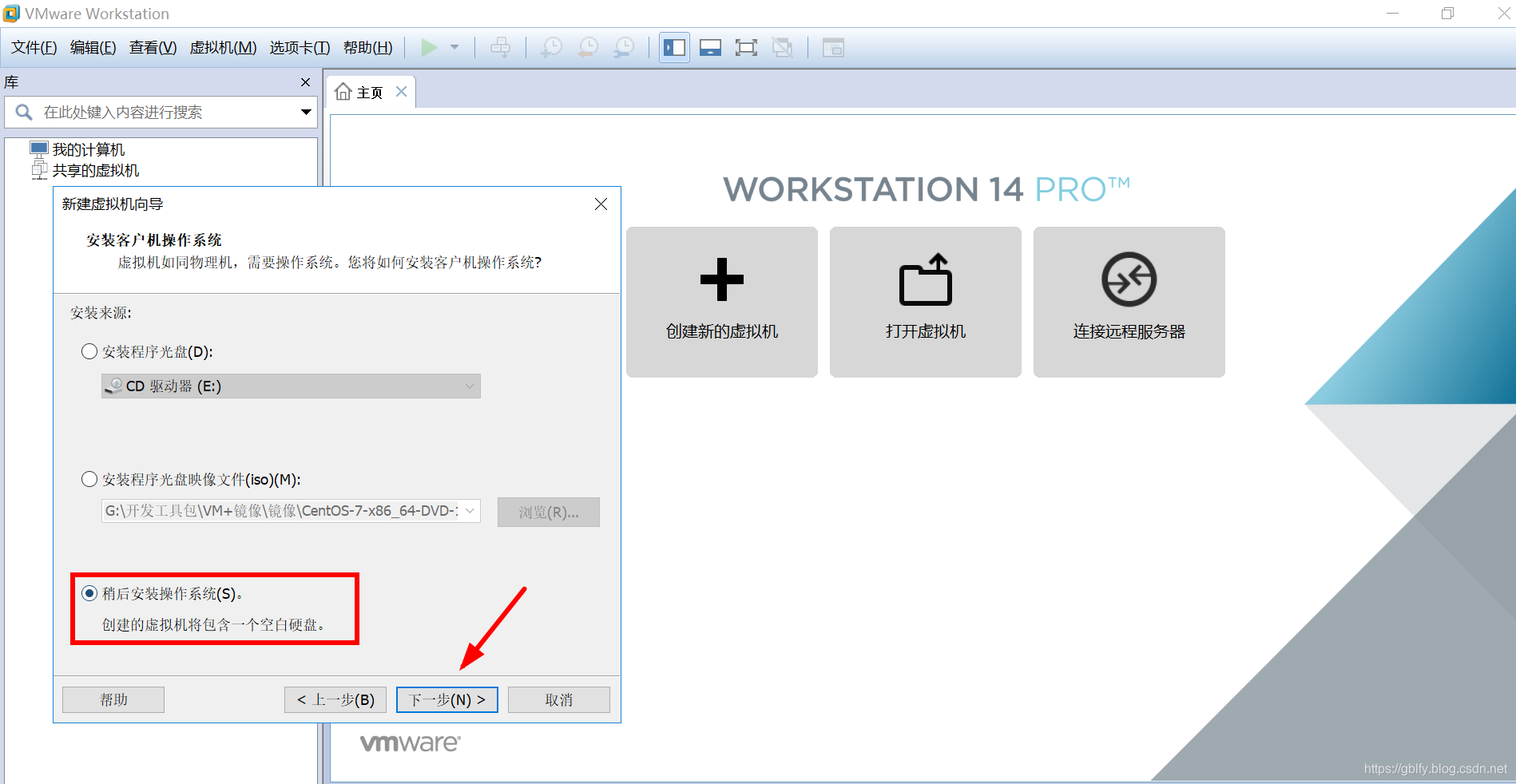Viewport: 1516px width, 784px height.
Task: Click the open virtual machine folder icon
Action: (x=926, y=279)
